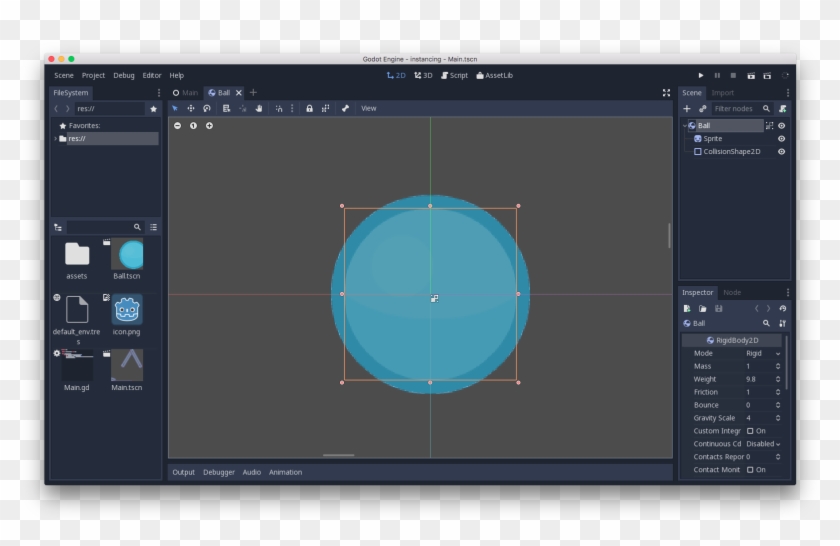
Task: Open the Debug menu
Action: 123,75
